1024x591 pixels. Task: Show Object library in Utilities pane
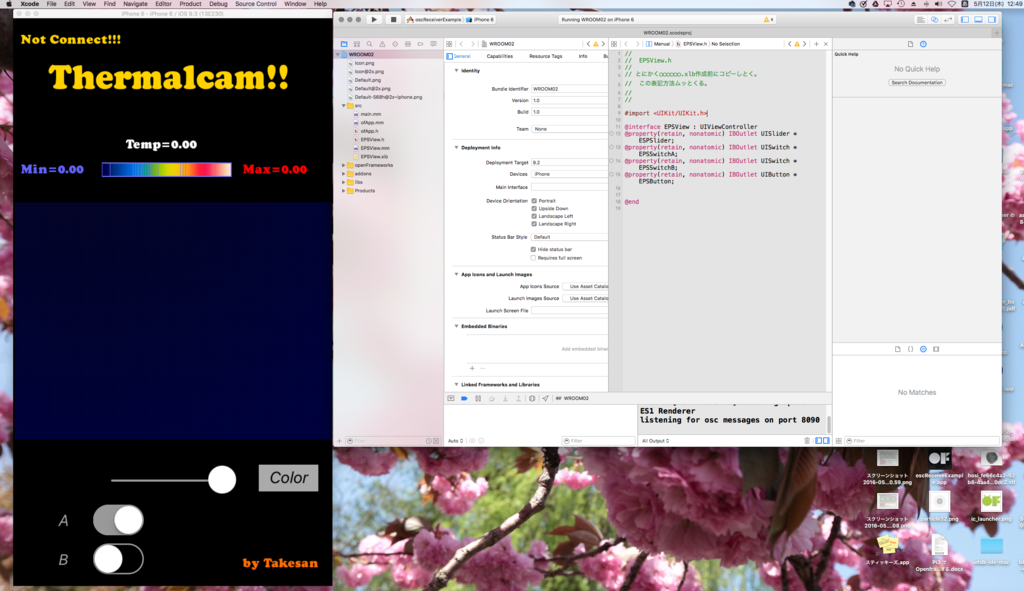coord(923,349)
